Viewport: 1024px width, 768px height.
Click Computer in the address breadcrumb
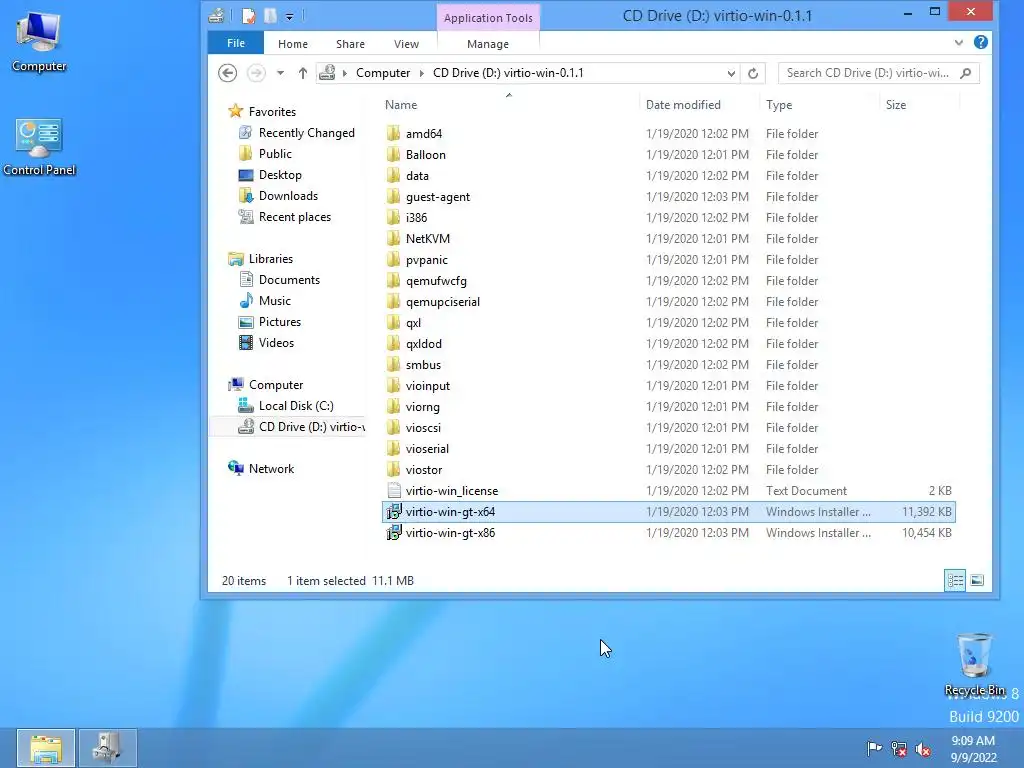tap(383, 73)
